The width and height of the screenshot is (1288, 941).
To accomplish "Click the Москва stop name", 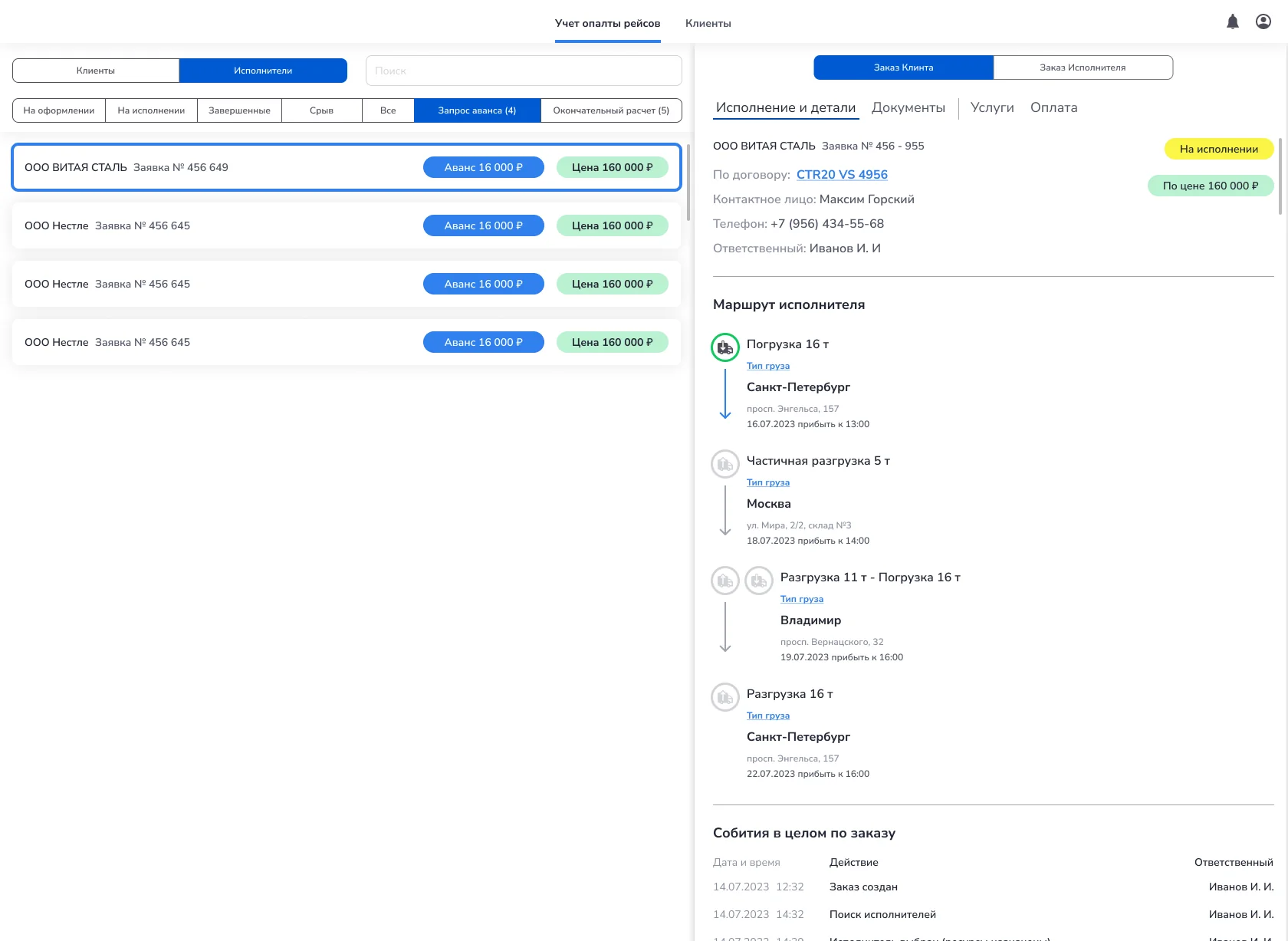I will pyautogui.click(x=769, y=504).
